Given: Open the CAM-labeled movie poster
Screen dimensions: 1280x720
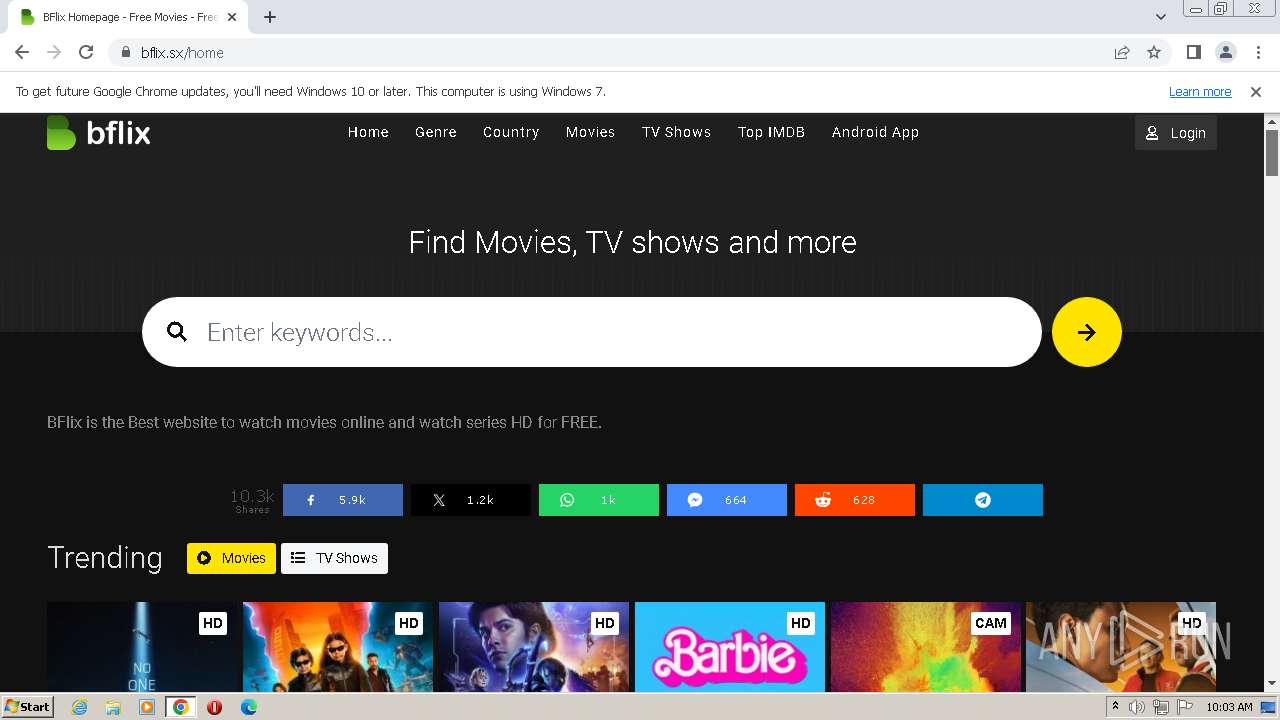Looking at the screenshot, I should pyautogui.click(x=926, y=647).
